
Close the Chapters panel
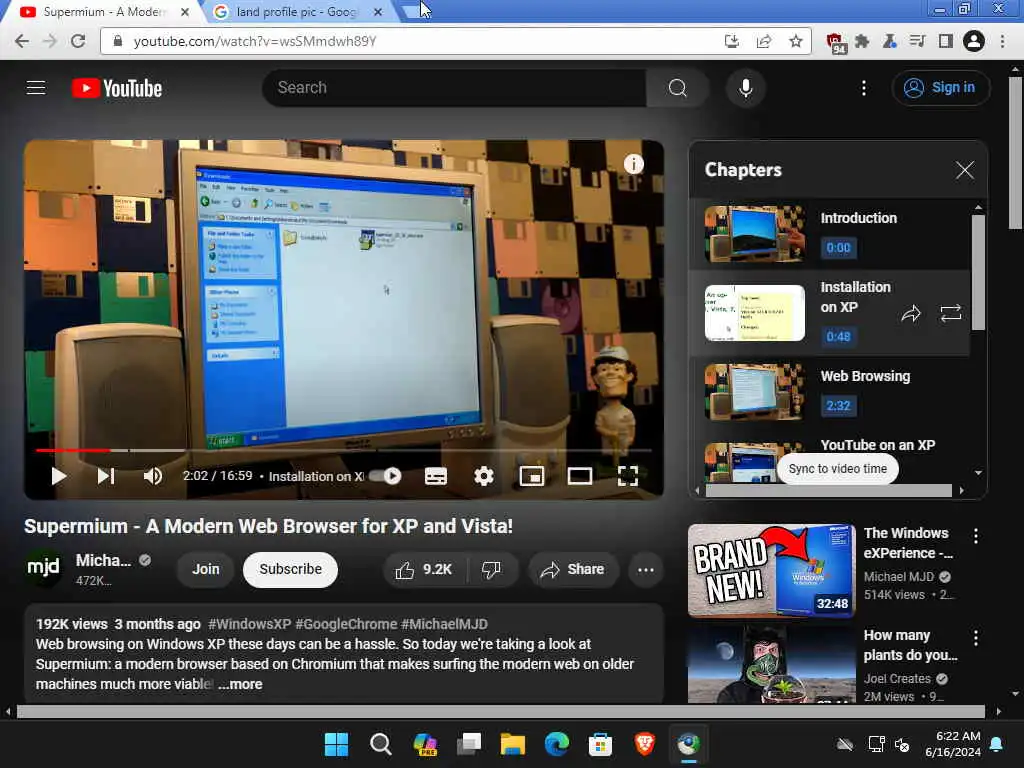[x=965, y=170]
